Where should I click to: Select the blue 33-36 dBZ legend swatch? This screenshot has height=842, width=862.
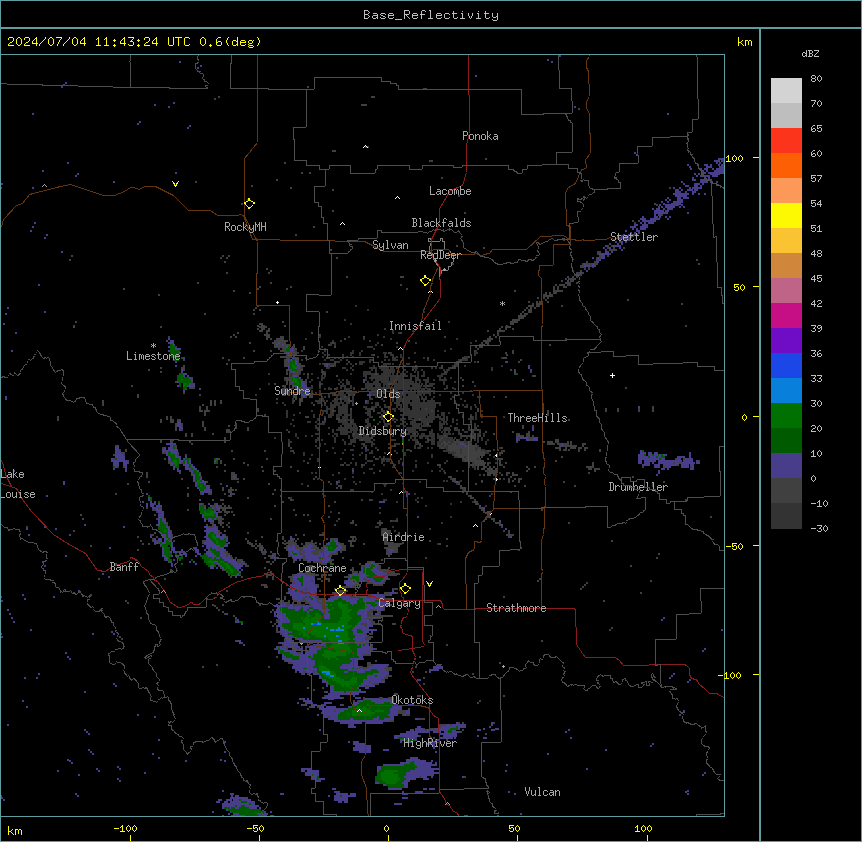pyautogui.click(x=786, y=365)
